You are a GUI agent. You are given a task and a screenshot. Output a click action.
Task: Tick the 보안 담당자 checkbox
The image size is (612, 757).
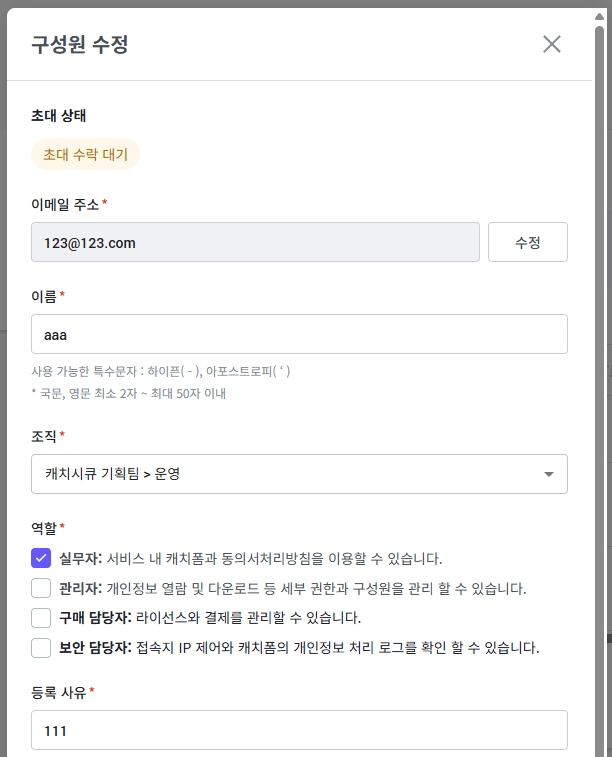pyautogui.click(x=41, y=648)
